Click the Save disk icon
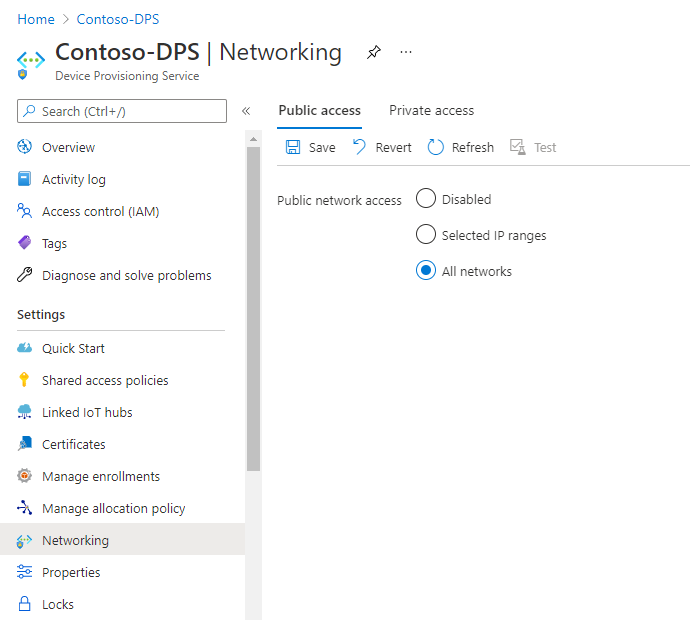The height and width of the screenshot is (620, 690). click(293, 147)
